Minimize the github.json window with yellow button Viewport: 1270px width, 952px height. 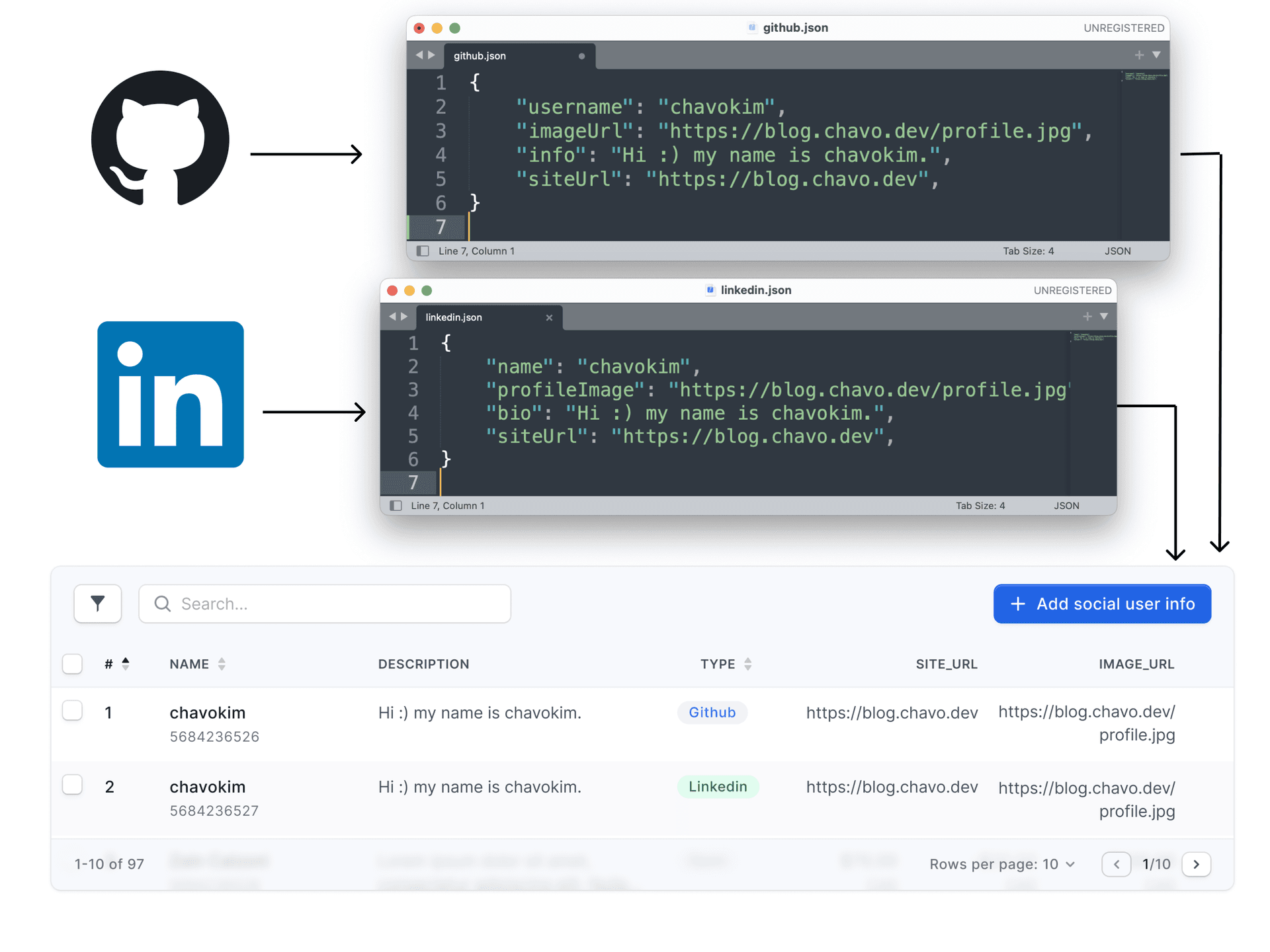(437, 28)
